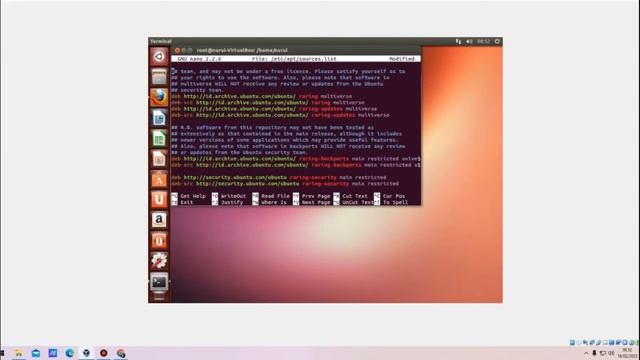Open the session gear menu in Ubuntu panel
Viewport: 640px width, 360px height.
pos(497,41)
